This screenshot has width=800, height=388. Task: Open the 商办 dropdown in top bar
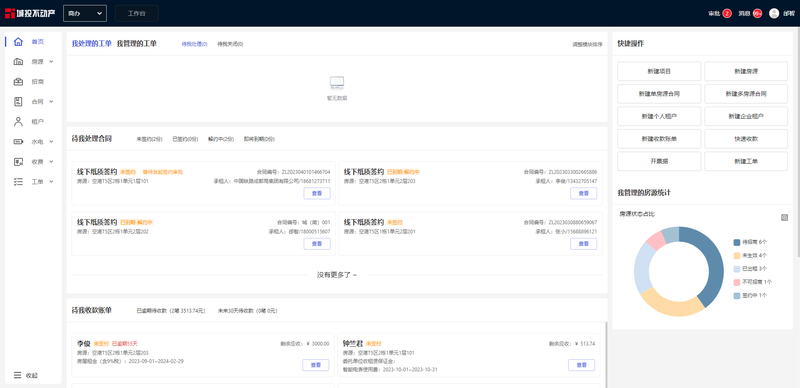(85, 13)
